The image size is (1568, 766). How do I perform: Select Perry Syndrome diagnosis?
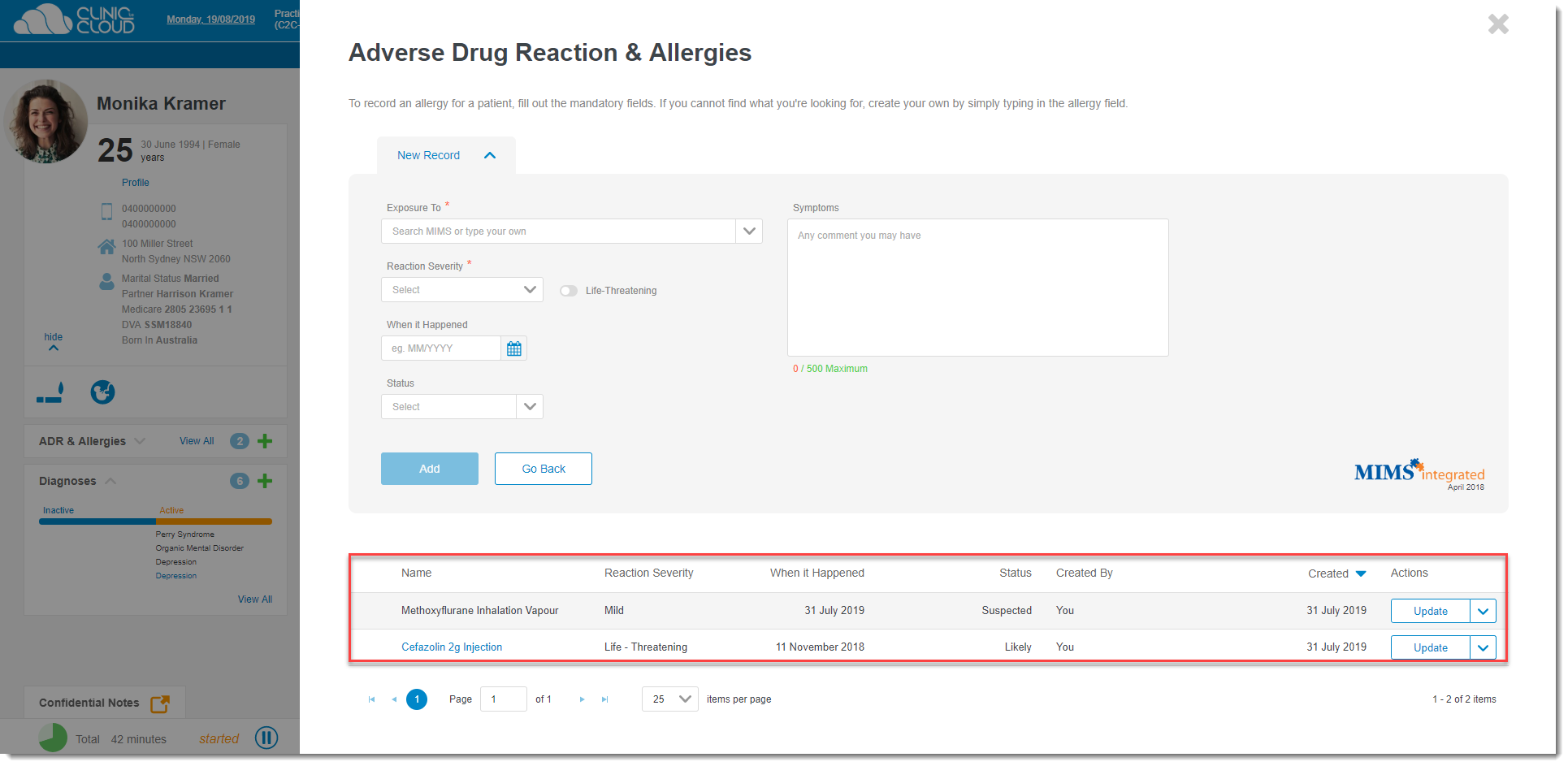pyautogui.click(x=185, y=534)
